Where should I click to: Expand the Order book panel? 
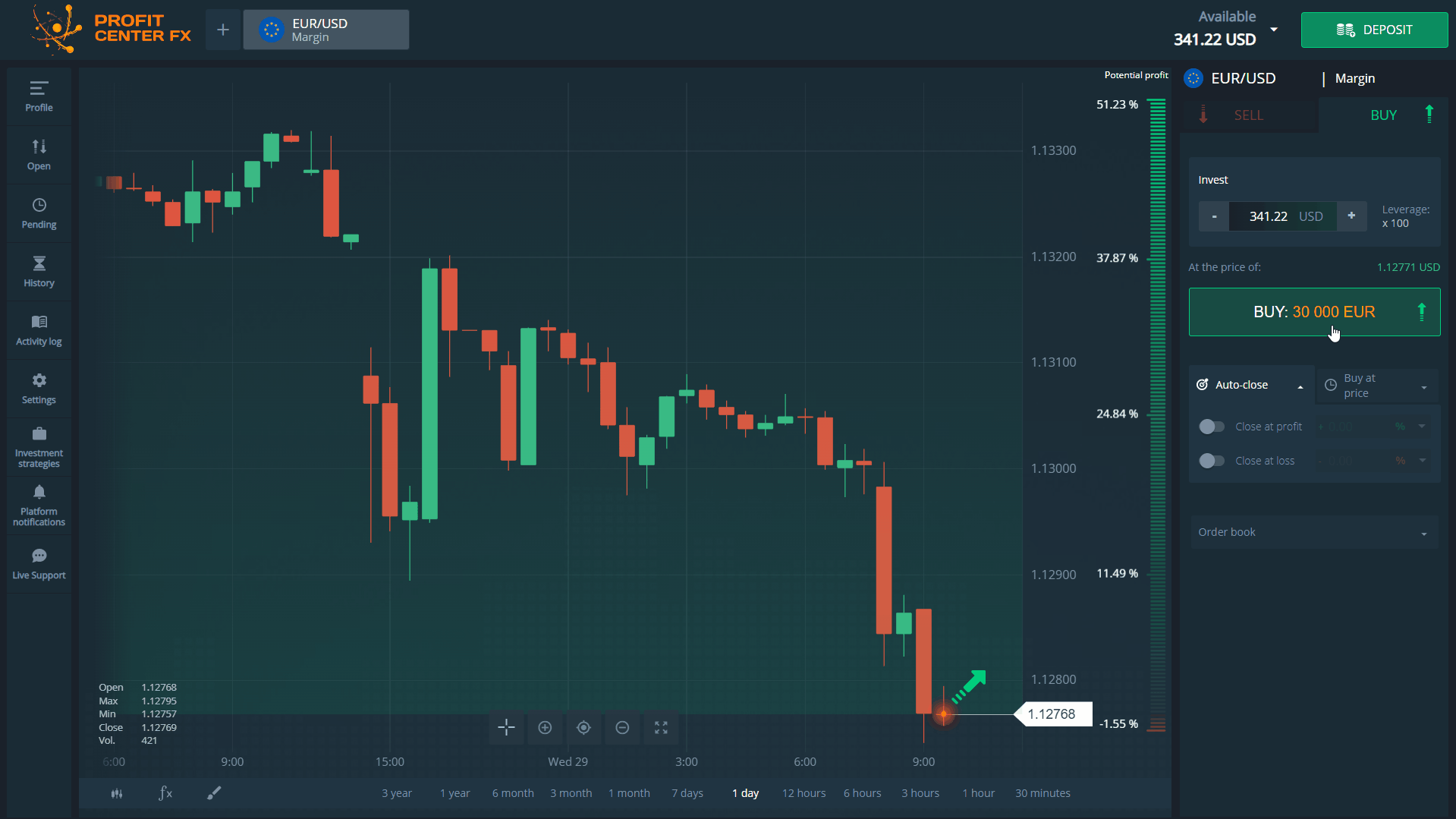1313,532
